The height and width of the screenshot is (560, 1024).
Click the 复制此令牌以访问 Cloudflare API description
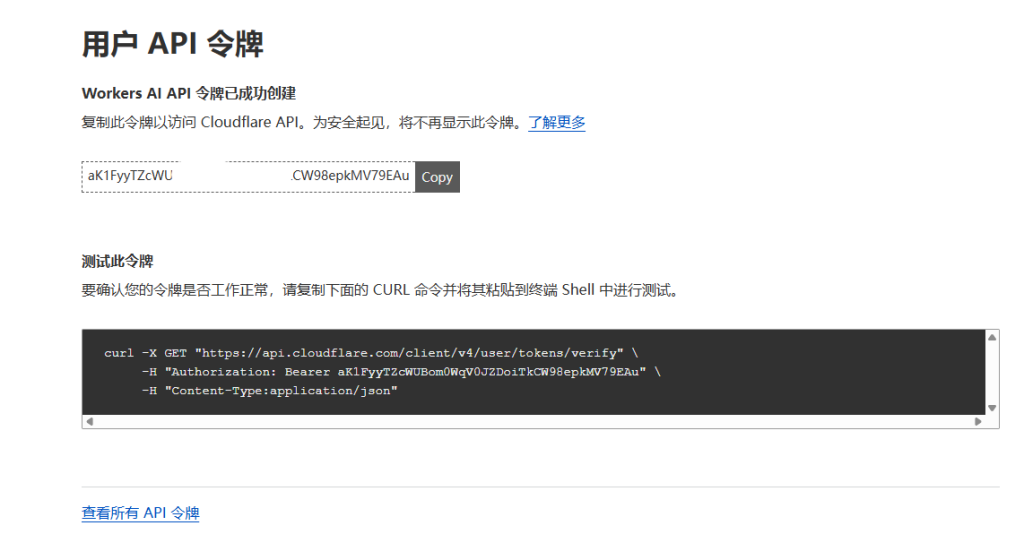click(x=301, y=122)
